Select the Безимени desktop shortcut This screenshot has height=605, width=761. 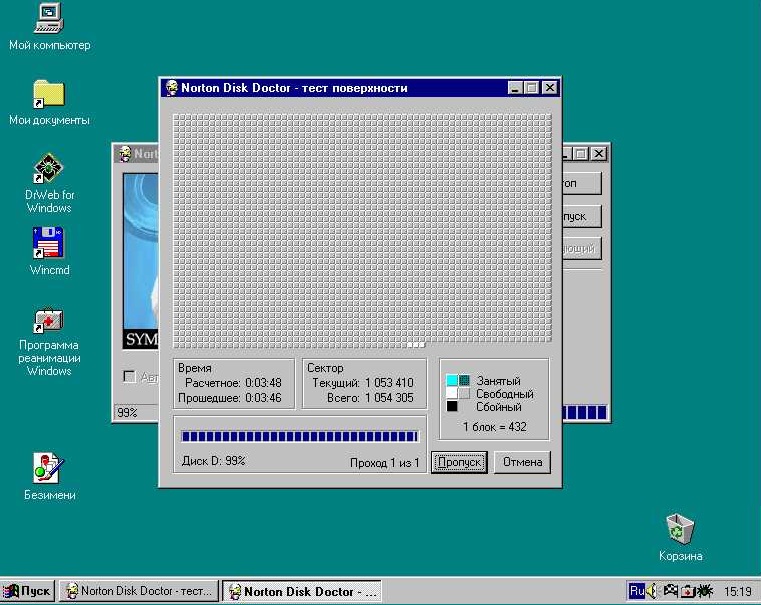tap(49, 468)
